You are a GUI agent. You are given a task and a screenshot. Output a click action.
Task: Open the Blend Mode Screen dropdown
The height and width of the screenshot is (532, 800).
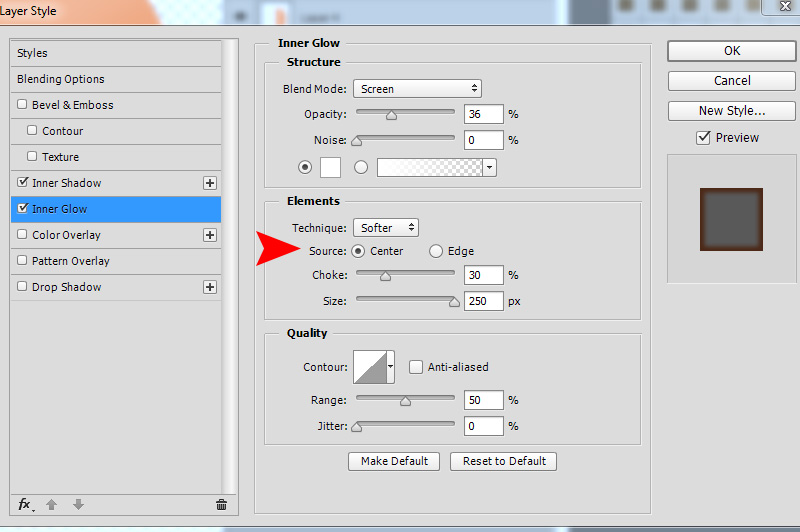click(417, 89)
